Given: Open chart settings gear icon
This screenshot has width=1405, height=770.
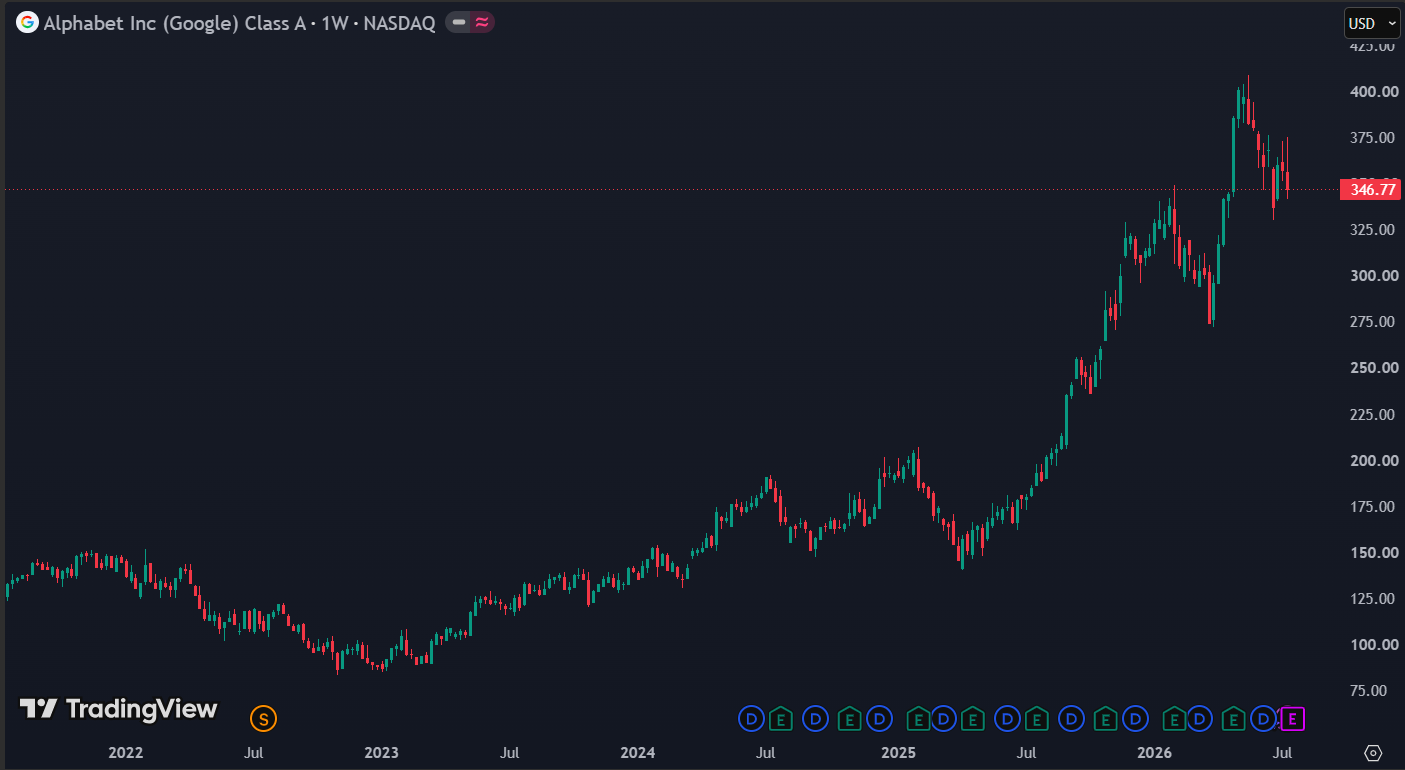Looking at the screenshot, I should [x=1373, y=752].
